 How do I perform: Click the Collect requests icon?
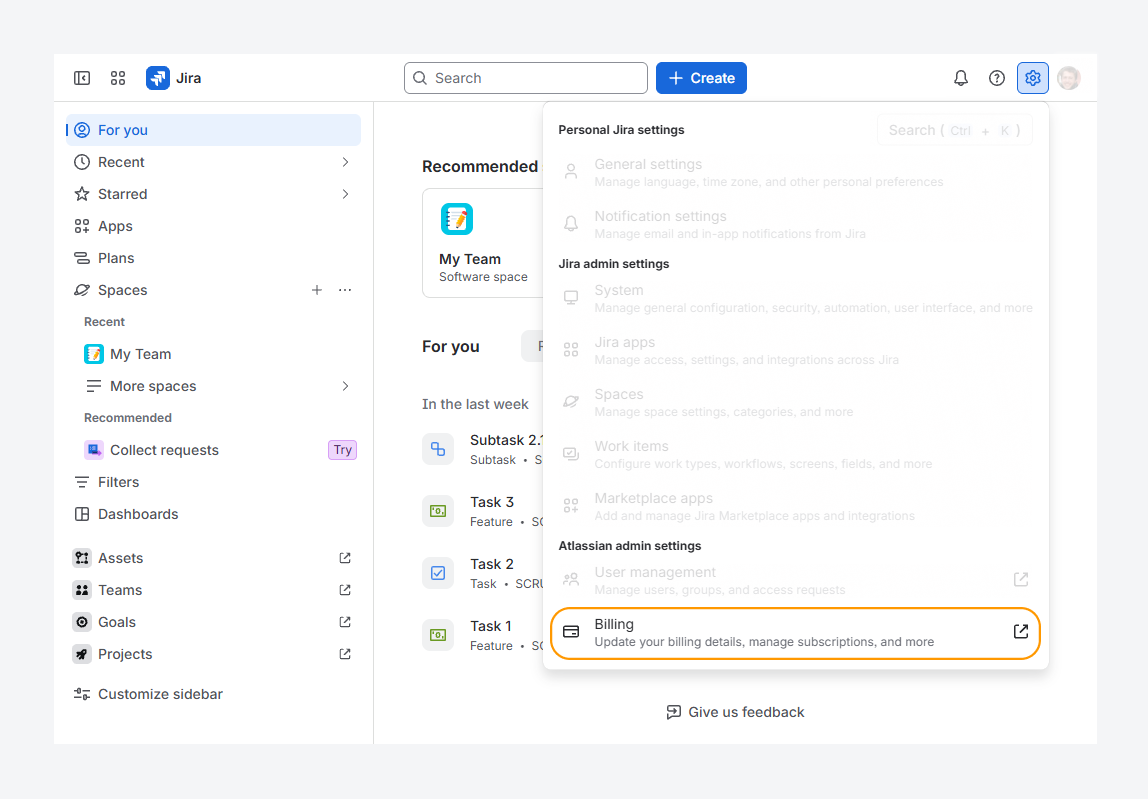94,450
